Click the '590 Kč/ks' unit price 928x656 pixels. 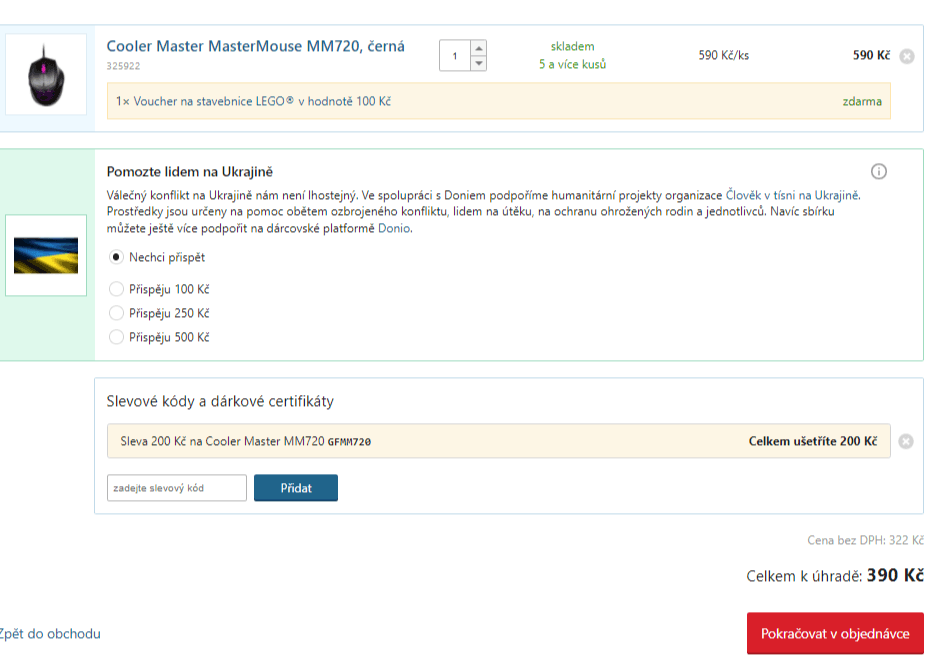point(723,55)
